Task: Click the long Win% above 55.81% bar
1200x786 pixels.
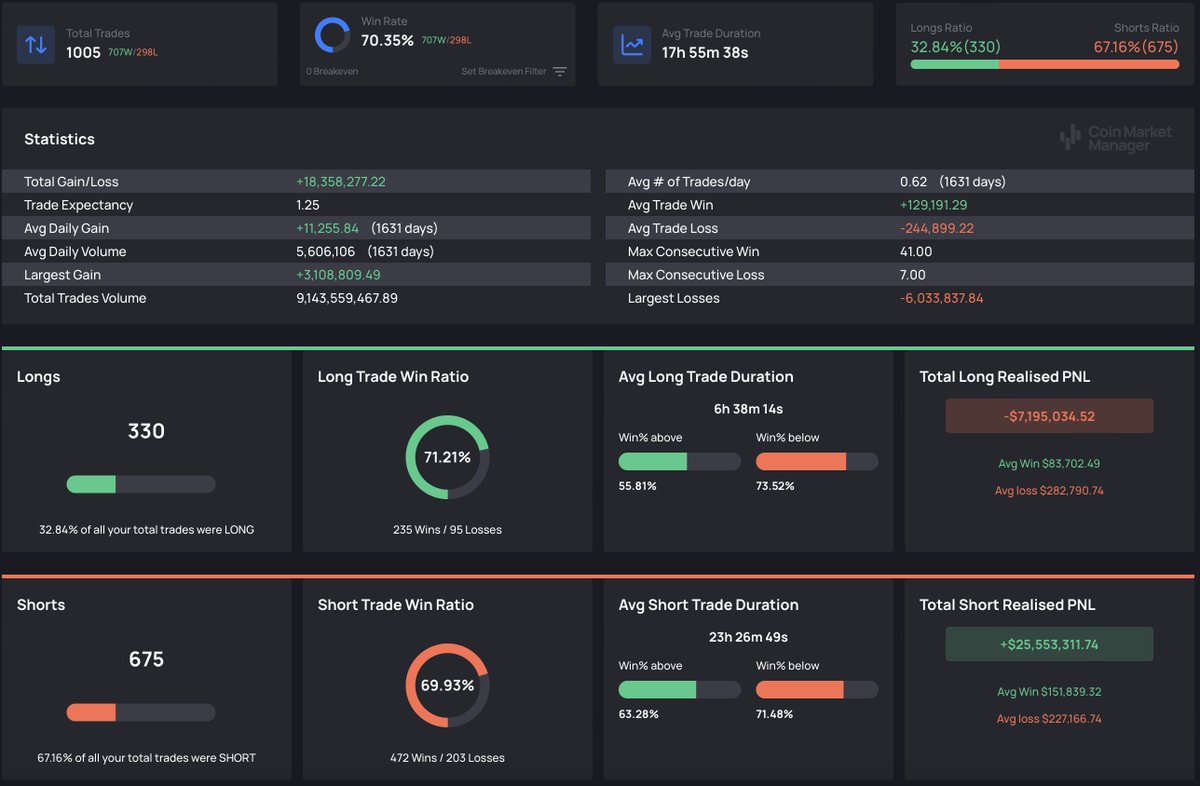Action: point(680,461)
